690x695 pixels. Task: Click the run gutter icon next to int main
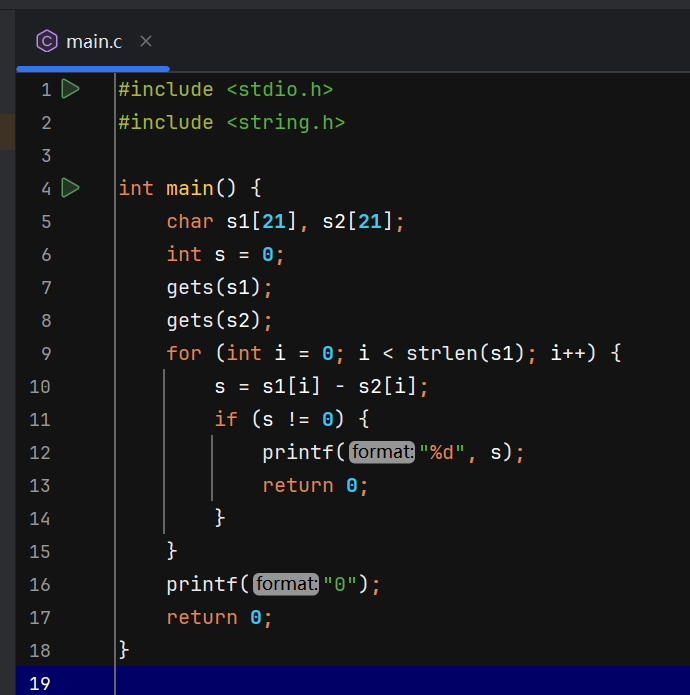70,187
